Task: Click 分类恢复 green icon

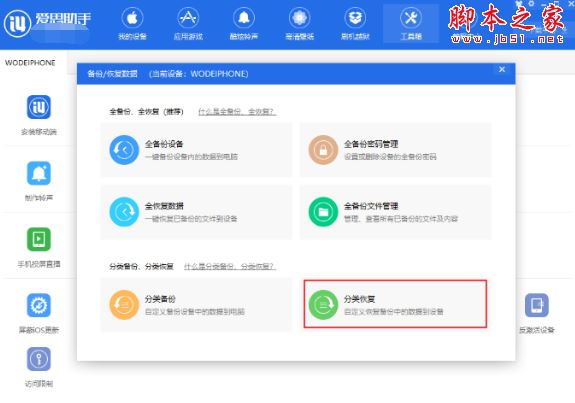Action: pos(323,305)
